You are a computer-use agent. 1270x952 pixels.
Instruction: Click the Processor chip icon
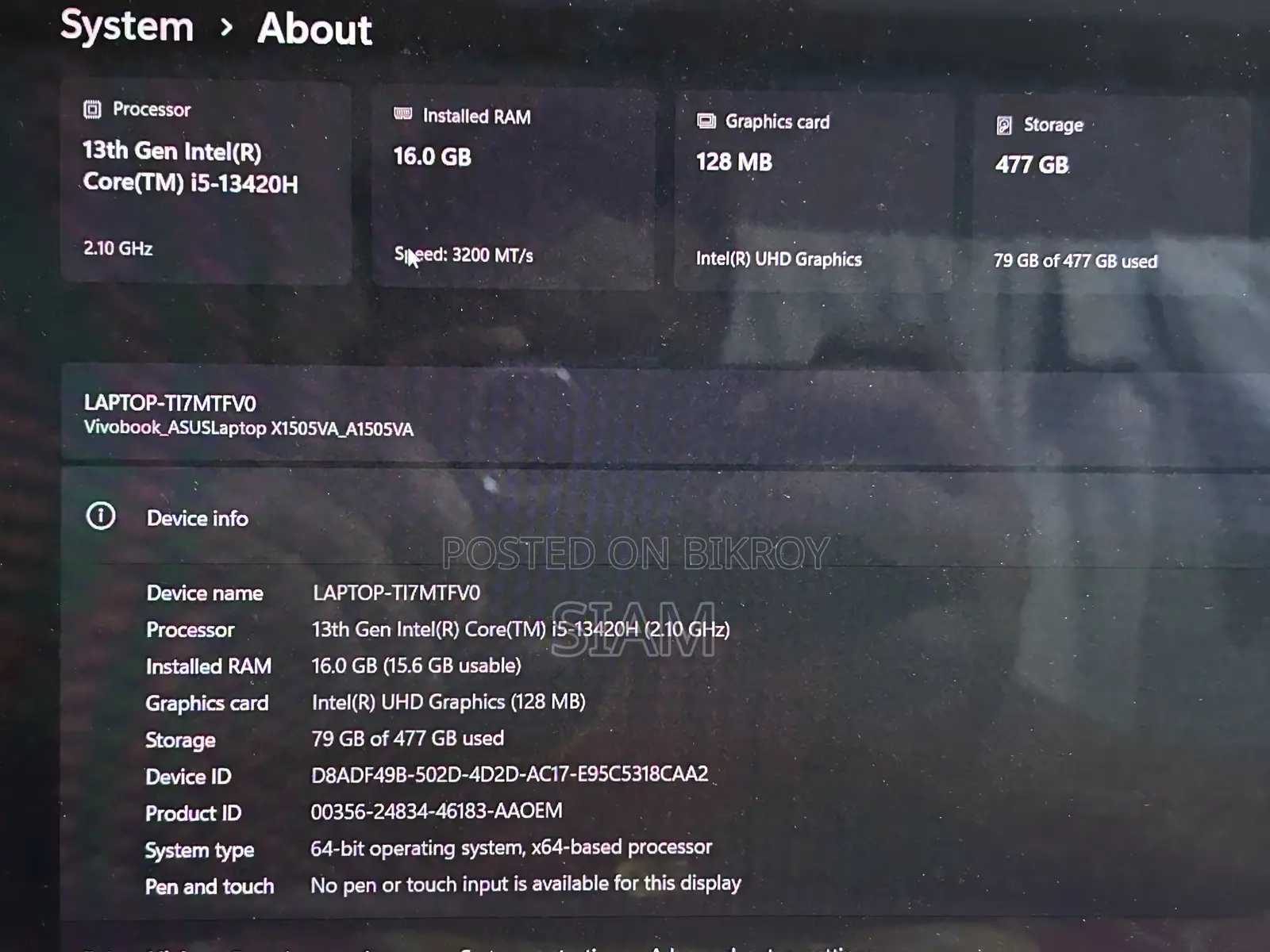coord(92,109)
